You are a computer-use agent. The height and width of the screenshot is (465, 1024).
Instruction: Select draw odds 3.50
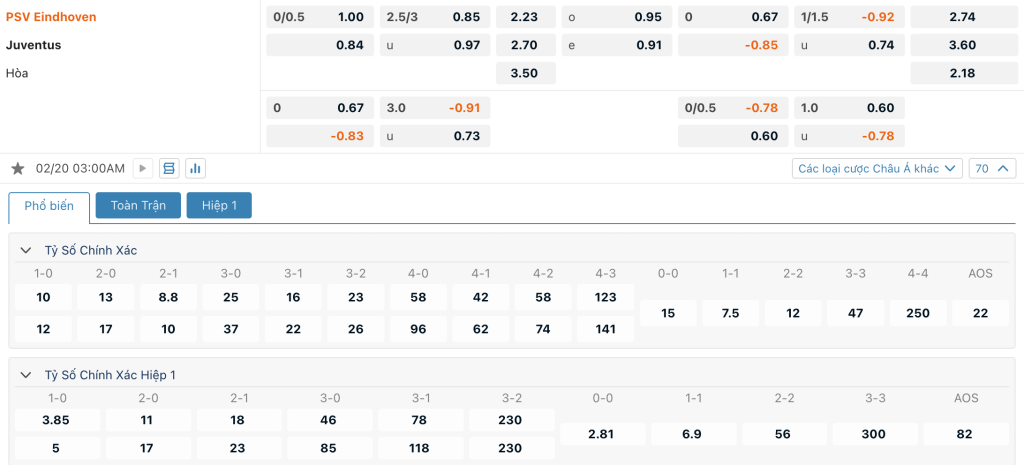(525, 73)
